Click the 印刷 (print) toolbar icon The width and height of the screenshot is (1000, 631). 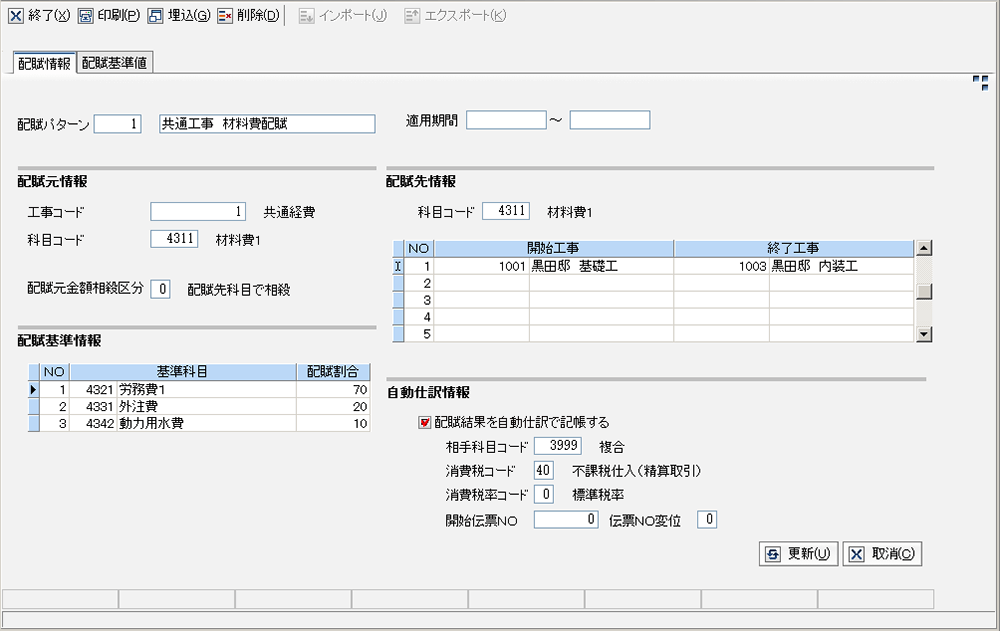tap(86, 16)
